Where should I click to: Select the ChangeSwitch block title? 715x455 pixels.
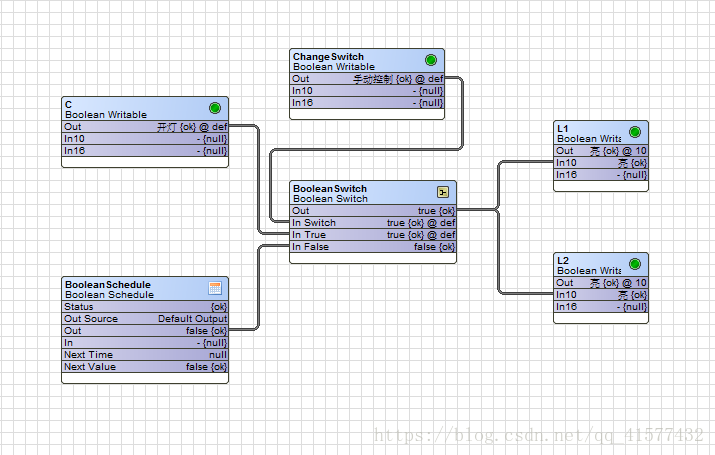[x=328, y=57]
